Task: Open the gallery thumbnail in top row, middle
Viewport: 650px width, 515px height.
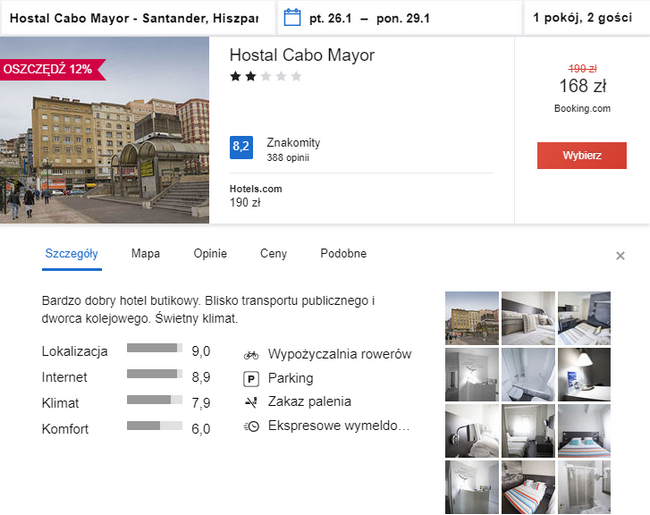Action: tap(528, 318)
